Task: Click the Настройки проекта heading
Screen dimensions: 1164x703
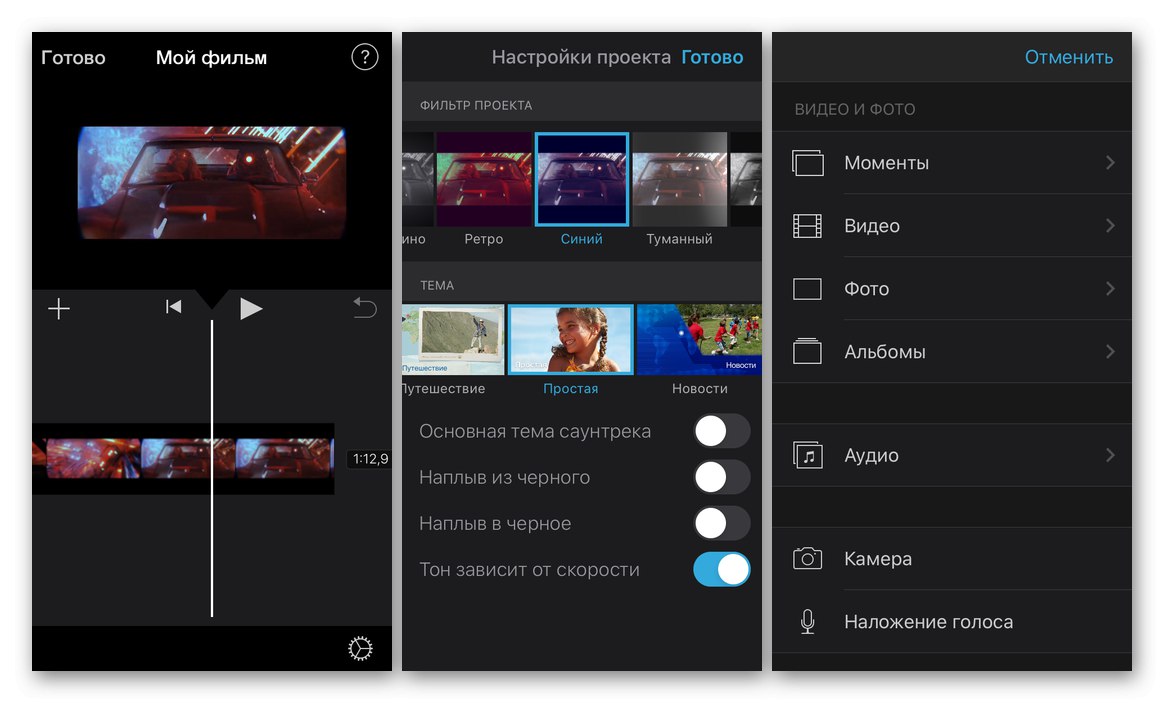Action: pyautogui.click(x=581, y=57)
